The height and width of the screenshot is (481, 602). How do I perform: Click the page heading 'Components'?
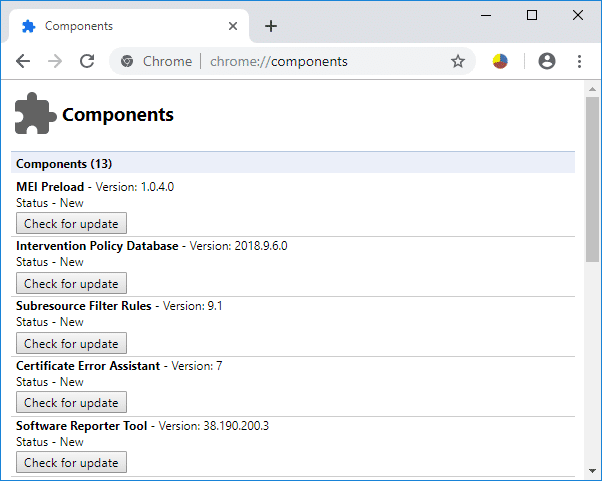pos(118,114)
